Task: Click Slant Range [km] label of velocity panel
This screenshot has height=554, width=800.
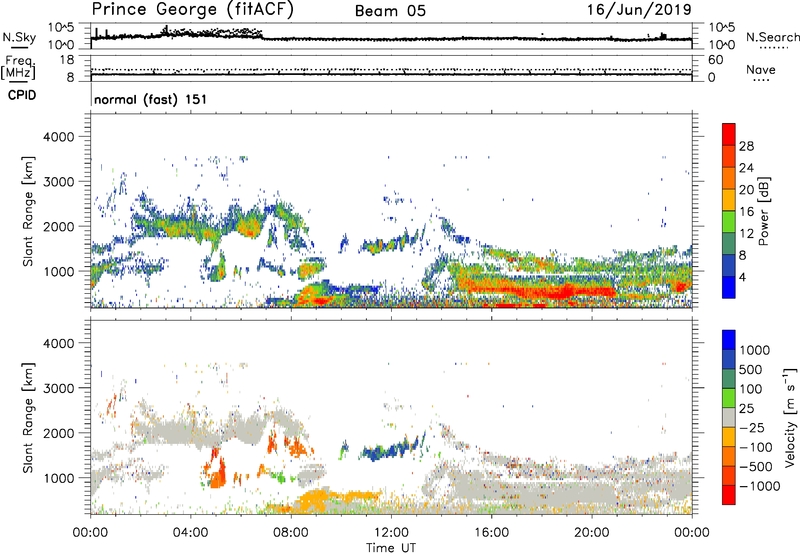Action: pyautogui.click(x=28, y=417)
